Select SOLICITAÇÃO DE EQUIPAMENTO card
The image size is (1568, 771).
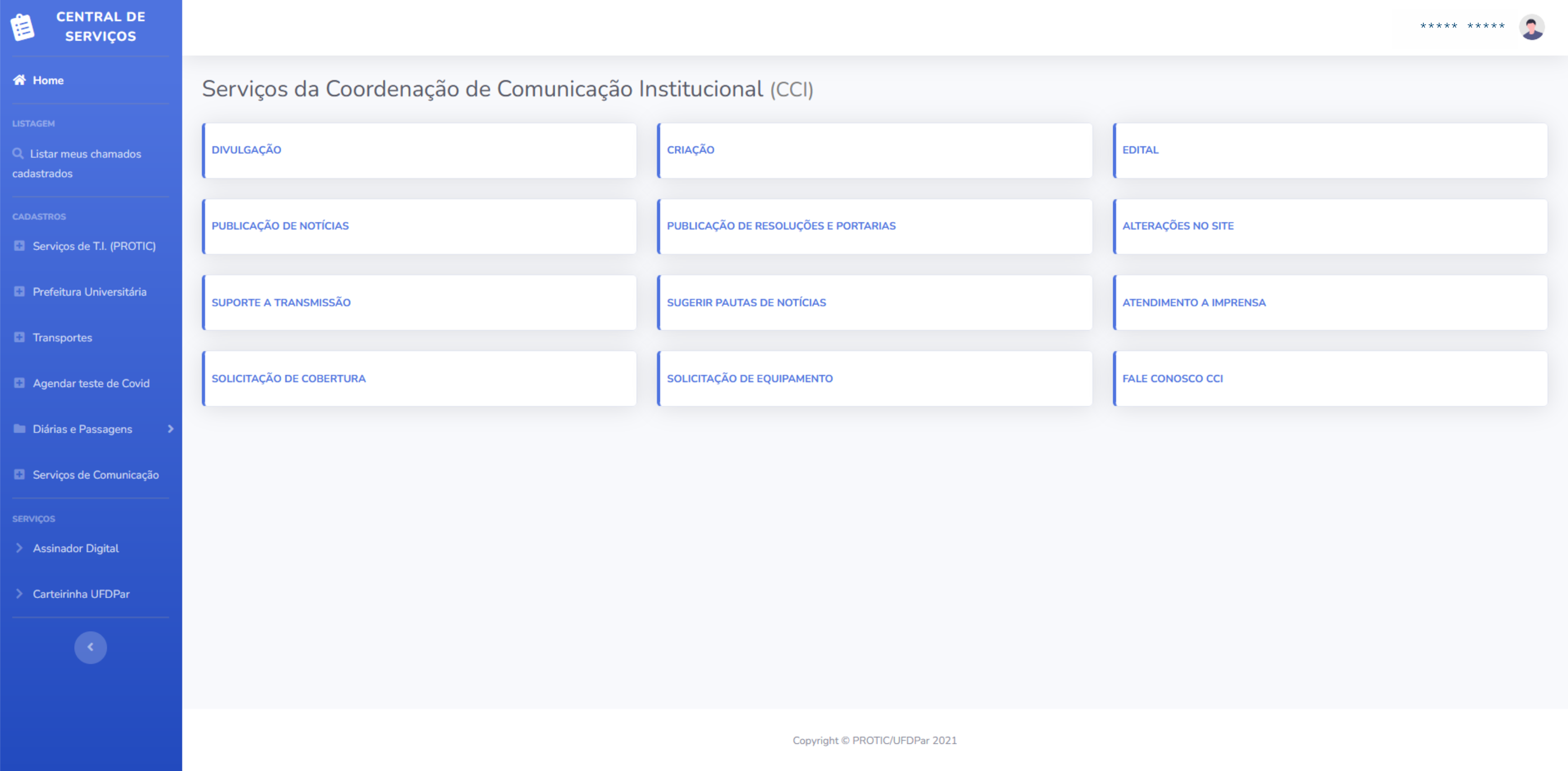coord(749,379)
